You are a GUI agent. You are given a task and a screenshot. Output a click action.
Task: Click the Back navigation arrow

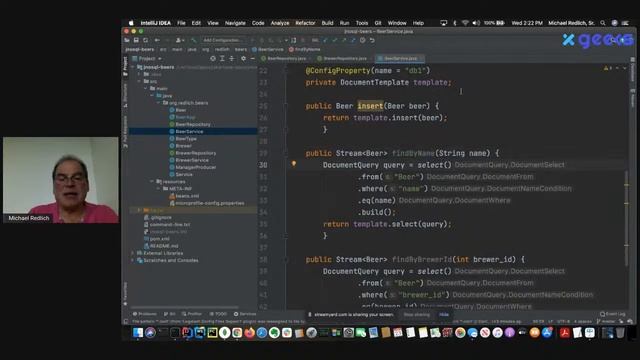157,40
